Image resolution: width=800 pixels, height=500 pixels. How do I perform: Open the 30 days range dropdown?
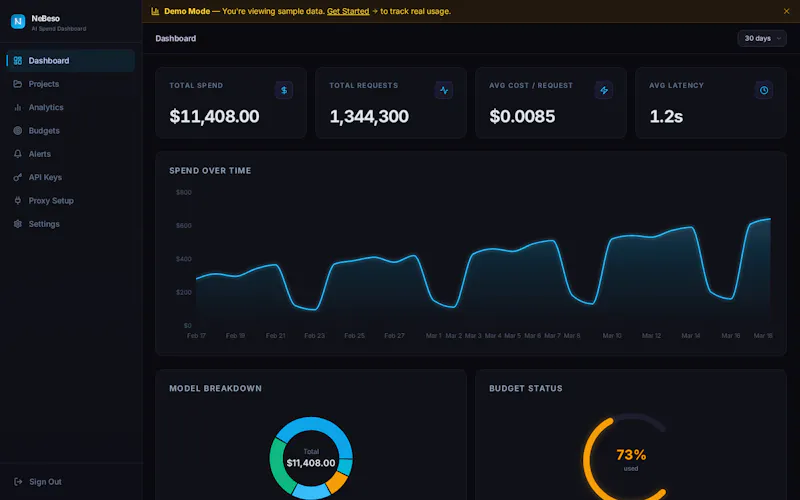[x=762, y=38]
